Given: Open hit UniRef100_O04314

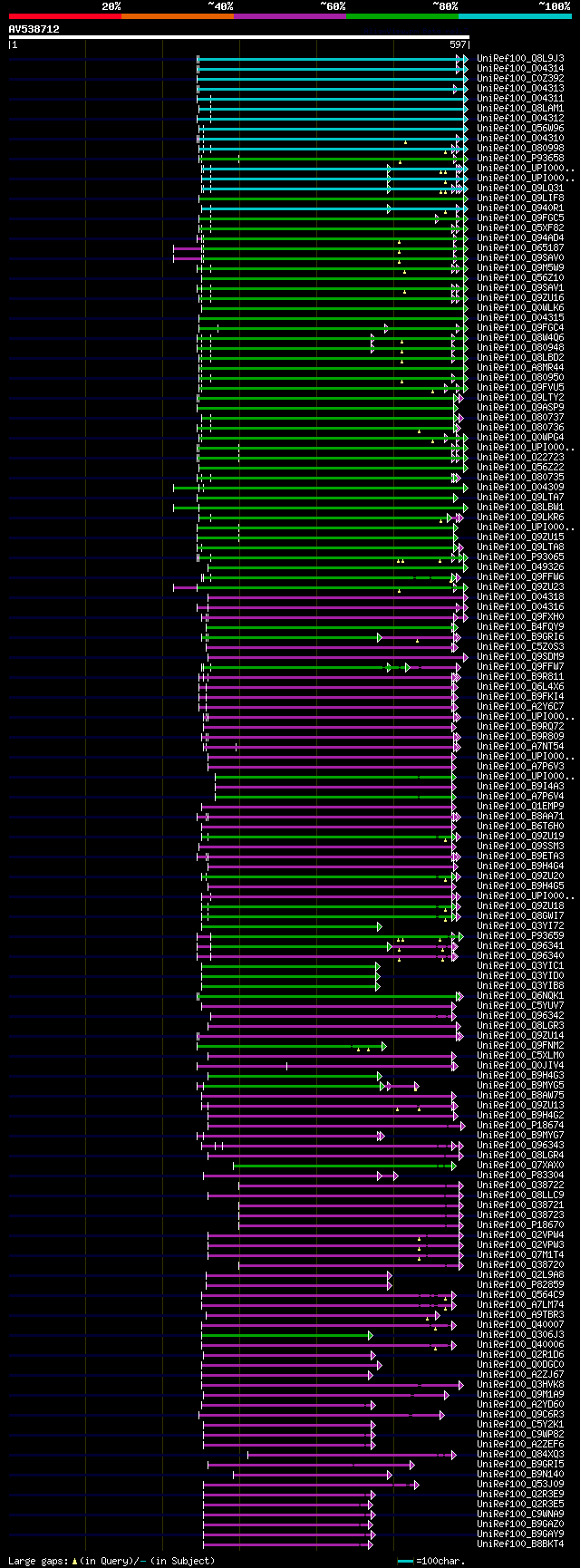Looking at the screenshot, I should (x=520, y=68).
